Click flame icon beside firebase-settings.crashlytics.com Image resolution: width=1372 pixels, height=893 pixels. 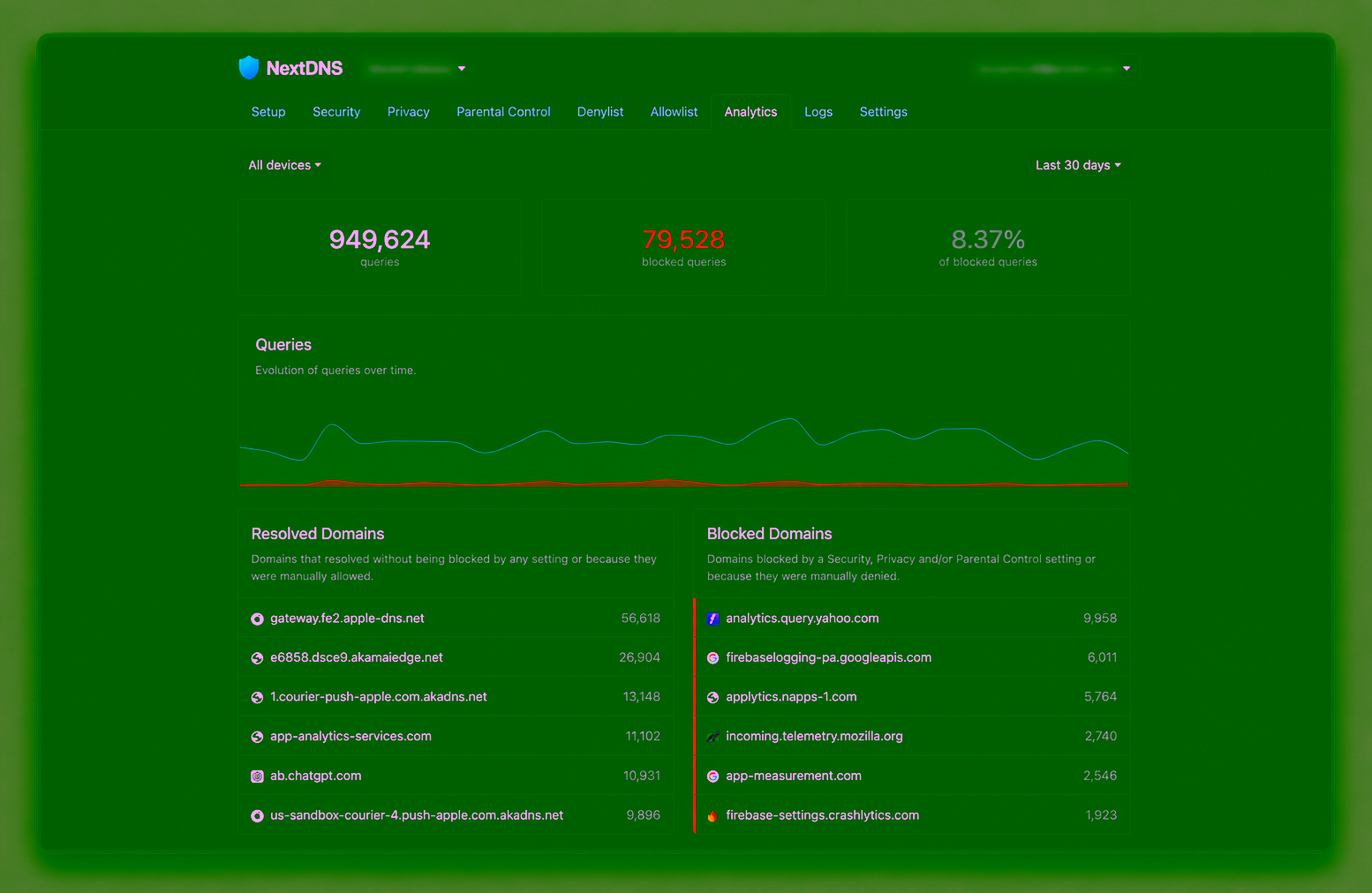point(712,816)
